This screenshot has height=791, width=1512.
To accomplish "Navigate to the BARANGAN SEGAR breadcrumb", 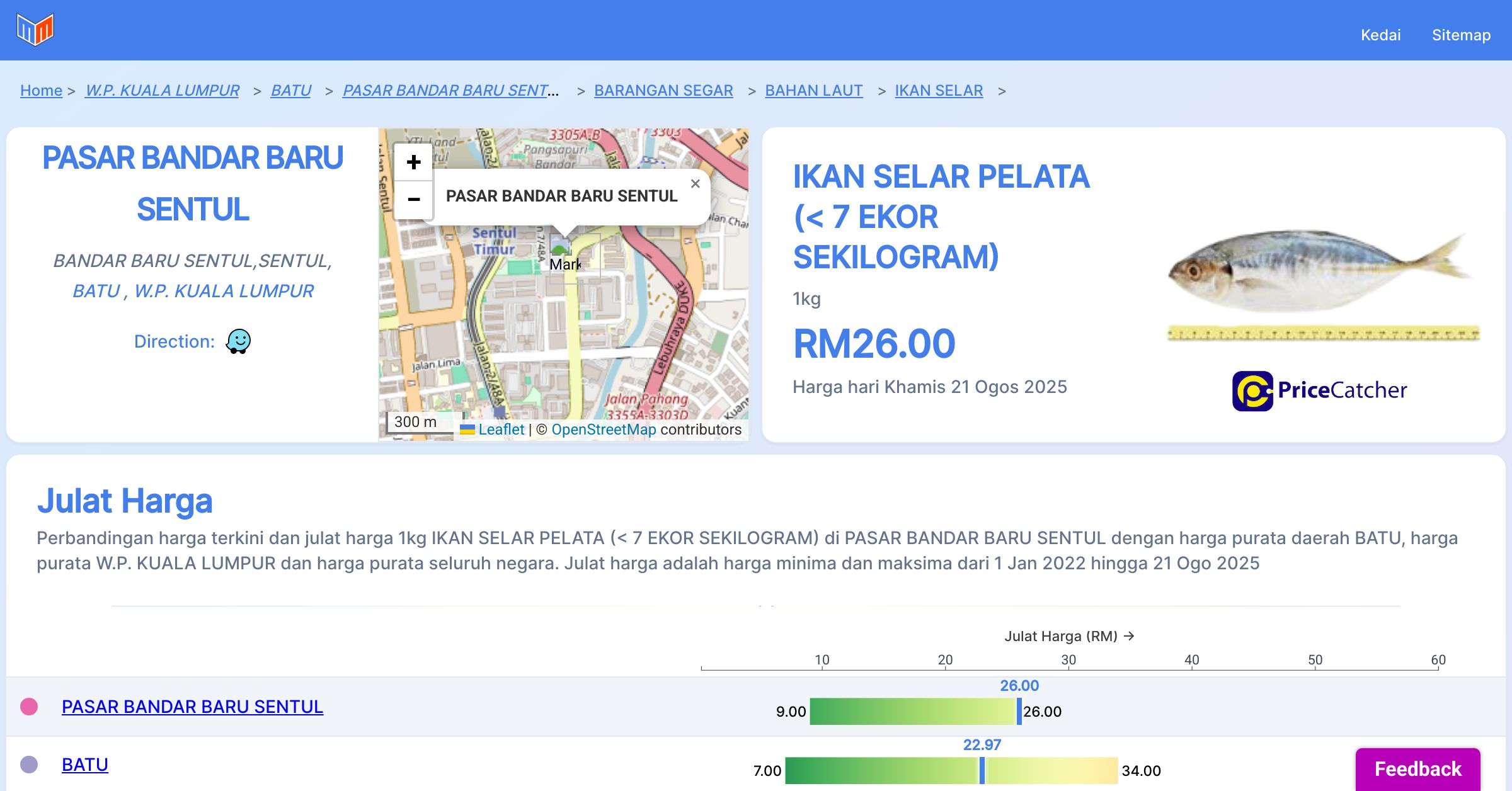I will coord(663,91).
